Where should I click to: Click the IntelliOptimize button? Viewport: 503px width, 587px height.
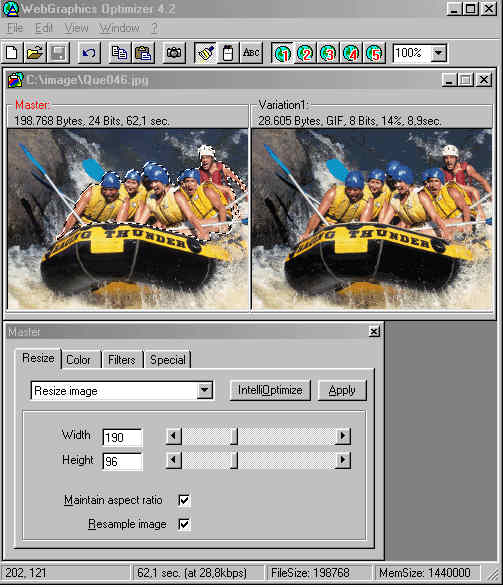point(270,390)
